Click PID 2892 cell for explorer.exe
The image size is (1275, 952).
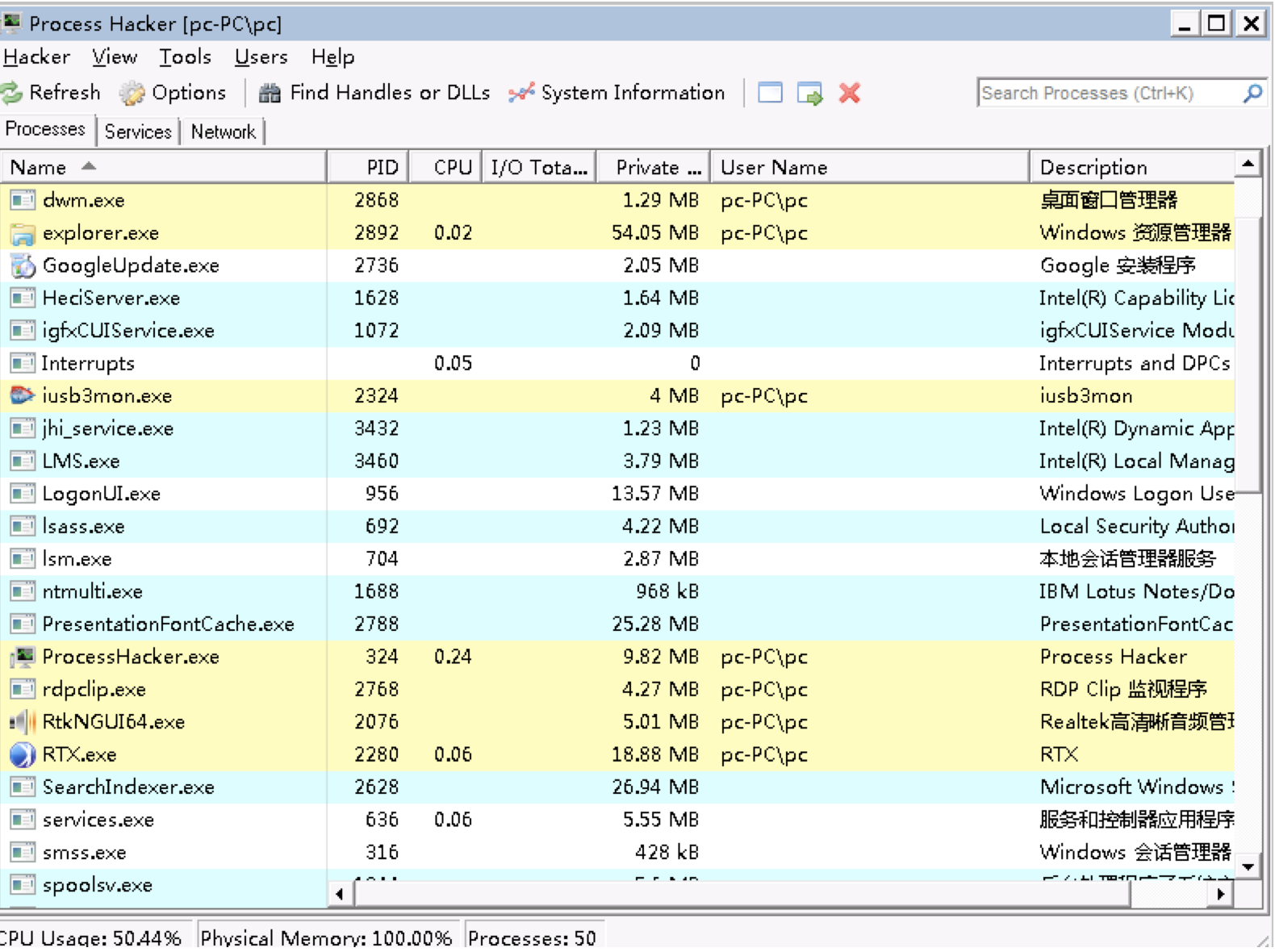coord(377,233)
